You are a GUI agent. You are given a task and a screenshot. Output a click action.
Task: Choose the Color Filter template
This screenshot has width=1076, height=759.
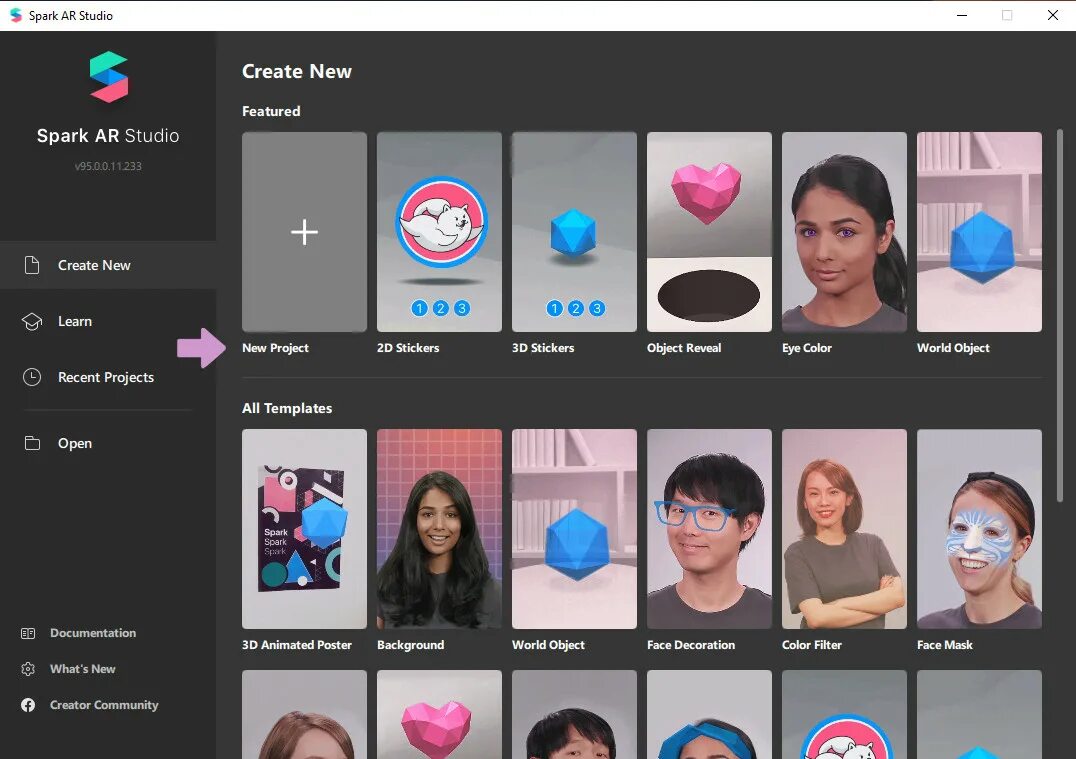(844, 529)
